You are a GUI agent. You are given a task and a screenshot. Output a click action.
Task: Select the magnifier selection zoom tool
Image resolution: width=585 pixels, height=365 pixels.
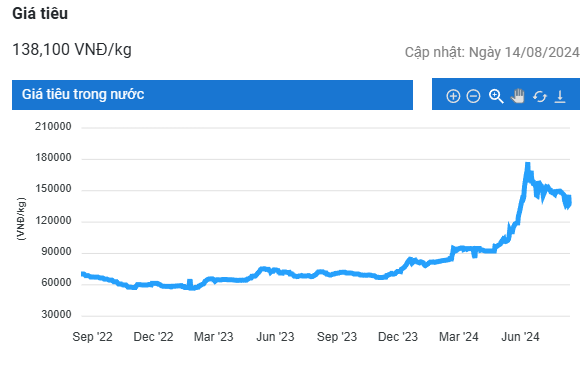(x=496, y=96)
